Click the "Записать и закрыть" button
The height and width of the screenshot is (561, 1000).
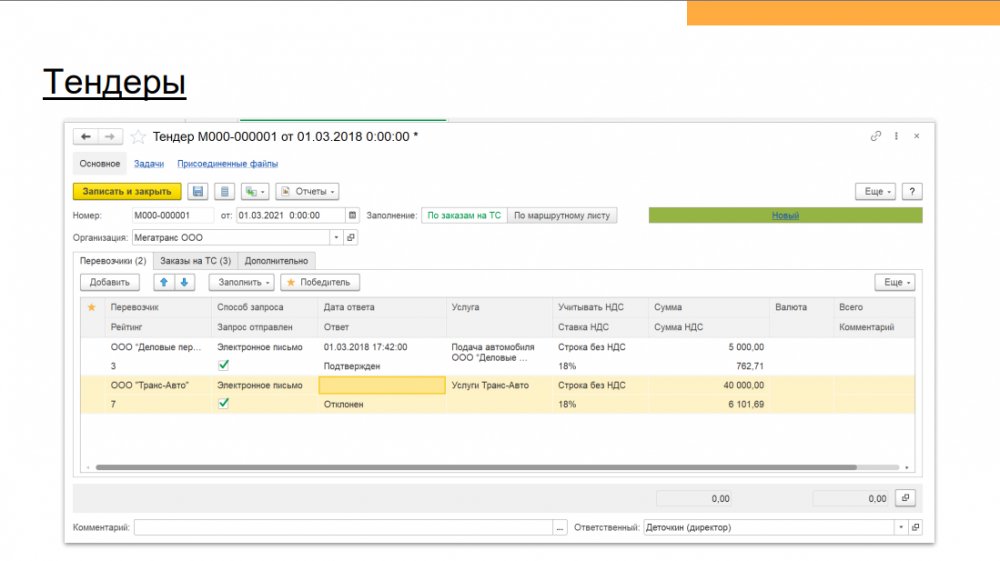pyautogui.click(x=127, y=191)
